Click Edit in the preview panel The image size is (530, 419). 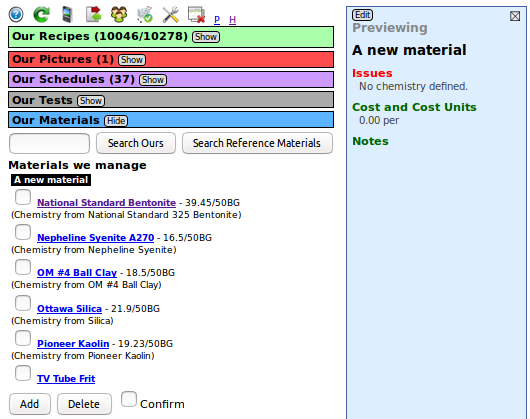(363, 15)
